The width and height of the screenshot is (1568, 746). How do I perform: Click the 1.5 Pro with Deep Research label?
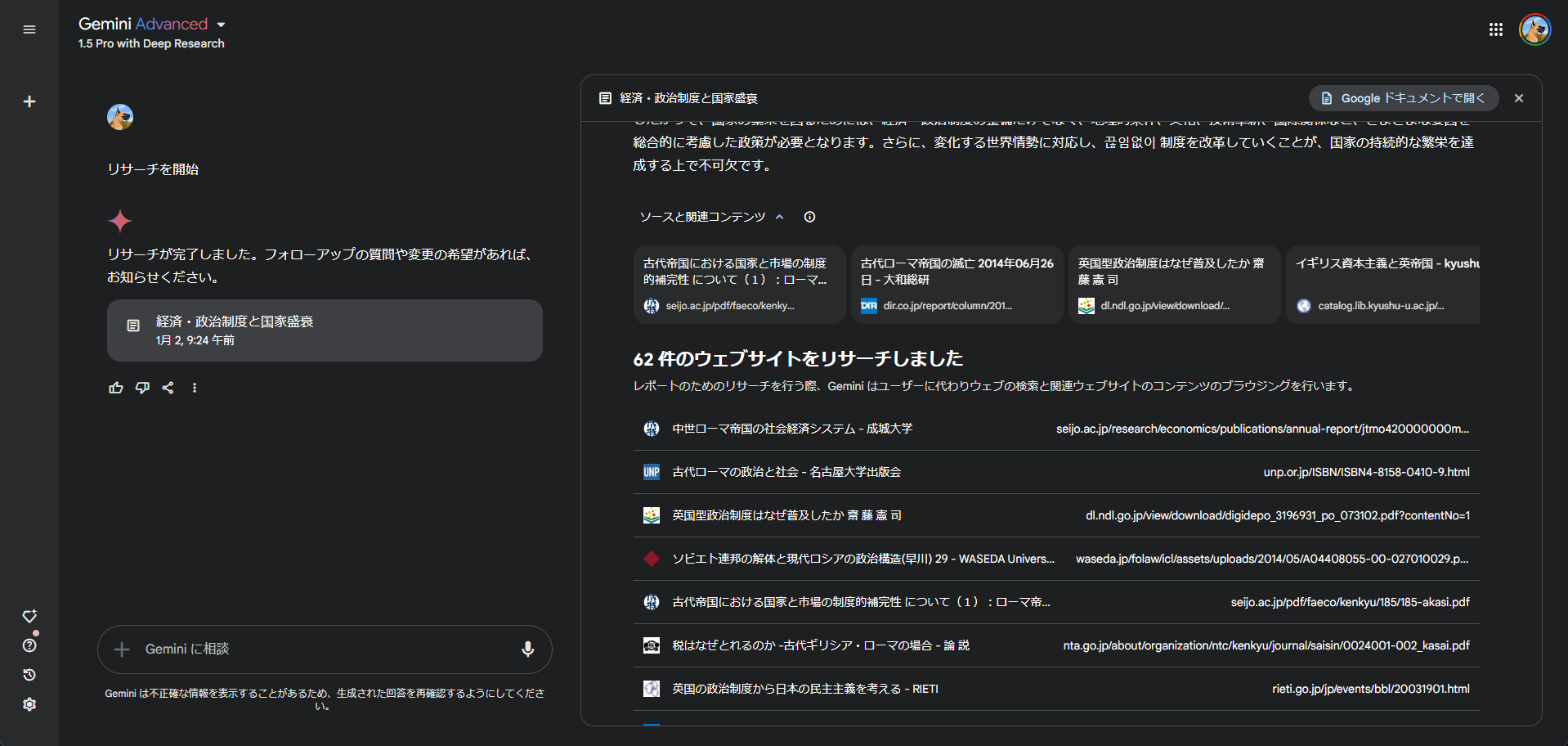[x=151, y=43]
